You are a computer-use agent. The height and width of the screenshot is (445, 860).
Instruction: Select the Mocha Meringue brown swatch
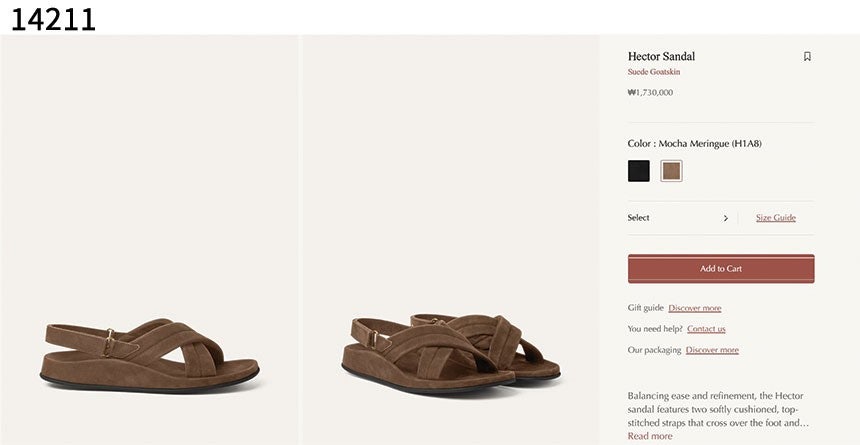671,171
